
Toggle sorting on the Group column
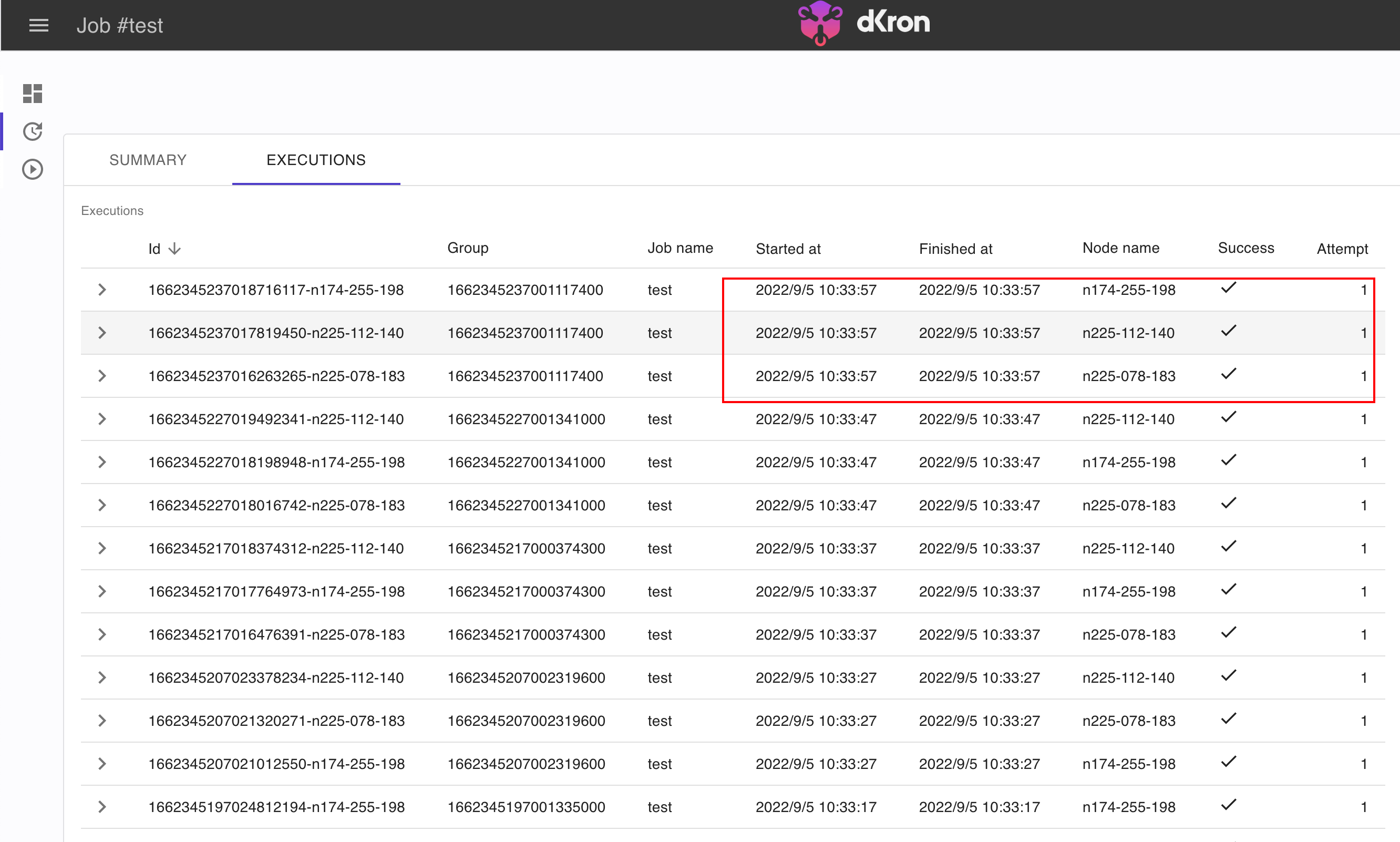467,248
